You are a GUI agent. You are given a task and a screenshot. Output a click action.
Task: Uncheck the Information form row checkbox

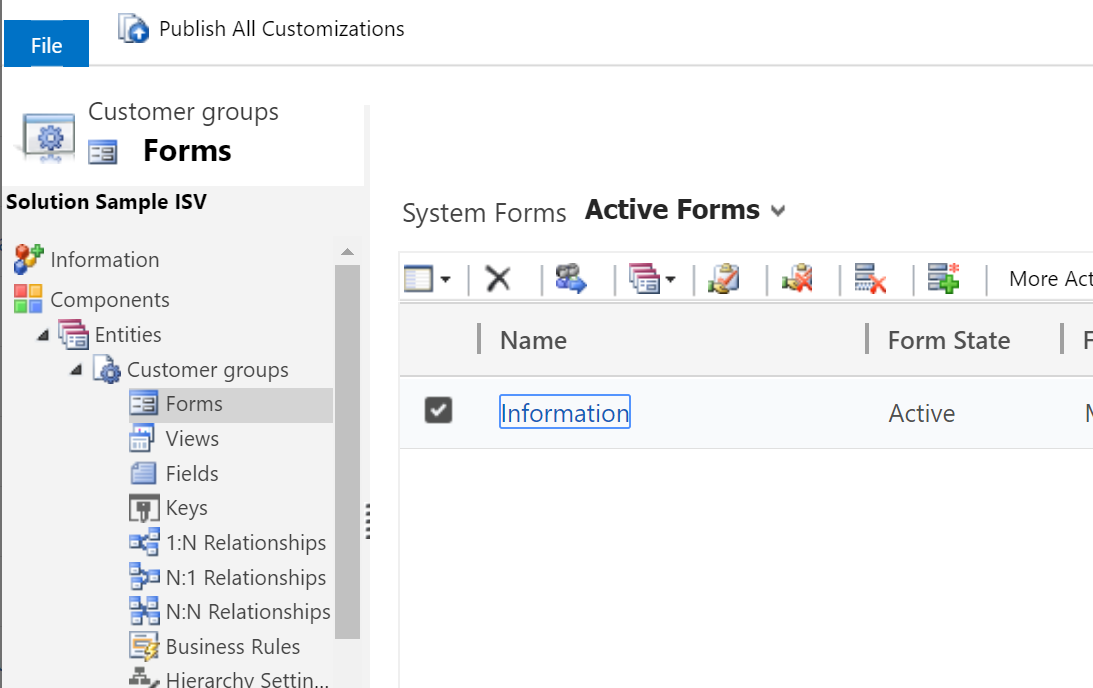(438, 410)
